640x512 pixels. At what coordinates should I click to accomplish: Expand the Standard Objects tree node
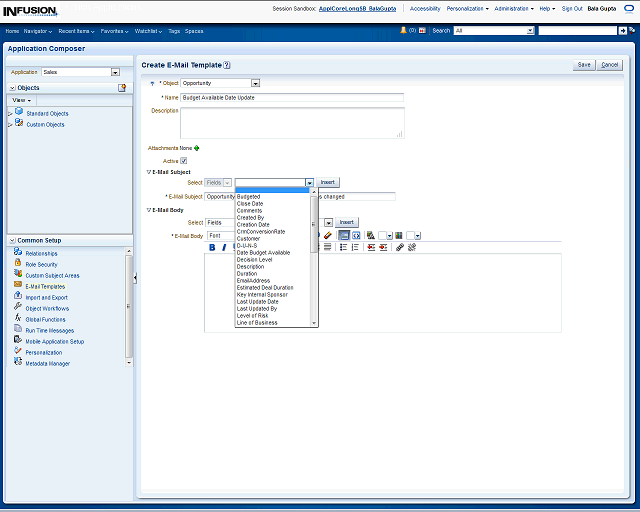[10, 114]
